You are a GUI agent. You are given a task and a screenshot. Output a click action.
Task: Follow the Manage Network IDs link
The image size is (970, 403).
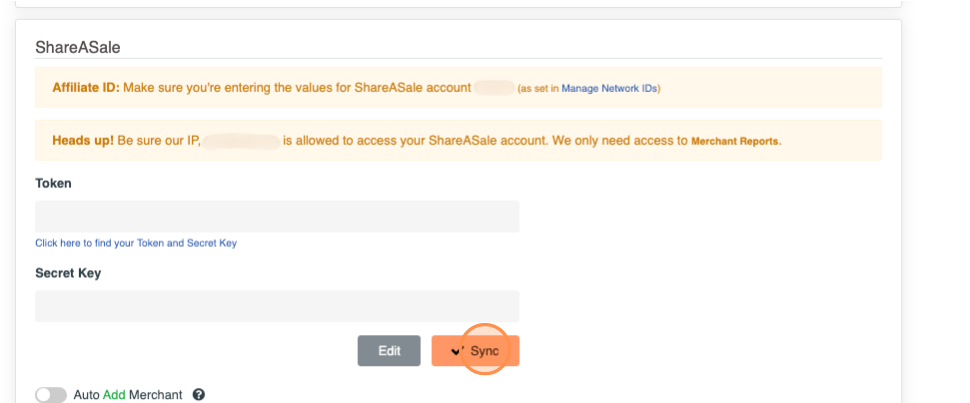click(609, 88)
